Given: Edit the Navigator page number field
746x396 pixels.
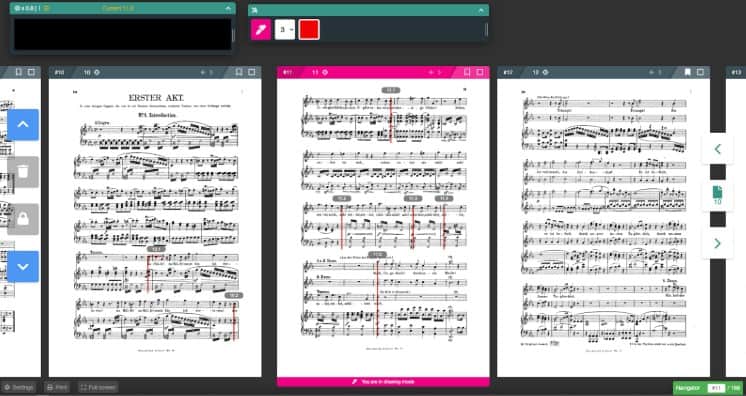Looking at the screenshot, I should click(716, 388).
